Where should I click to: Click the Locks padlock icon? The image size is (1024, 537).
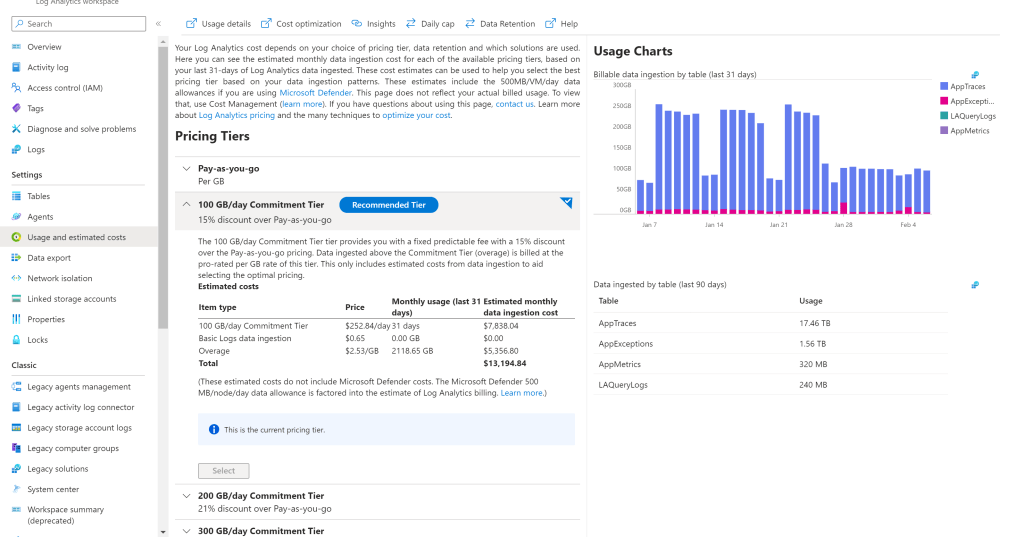click(16, 340)
